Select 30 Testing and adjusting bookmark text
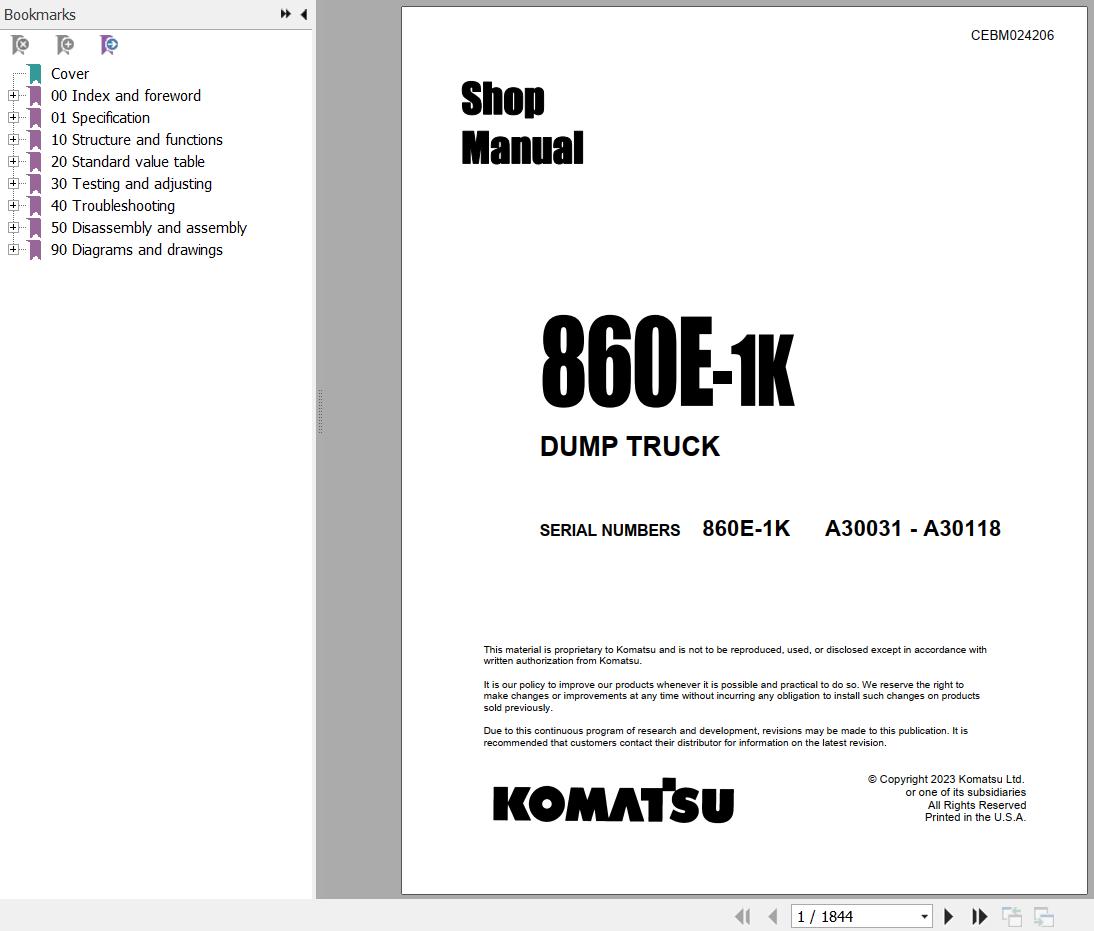1094x931 pixels. [x=131, y=184]
